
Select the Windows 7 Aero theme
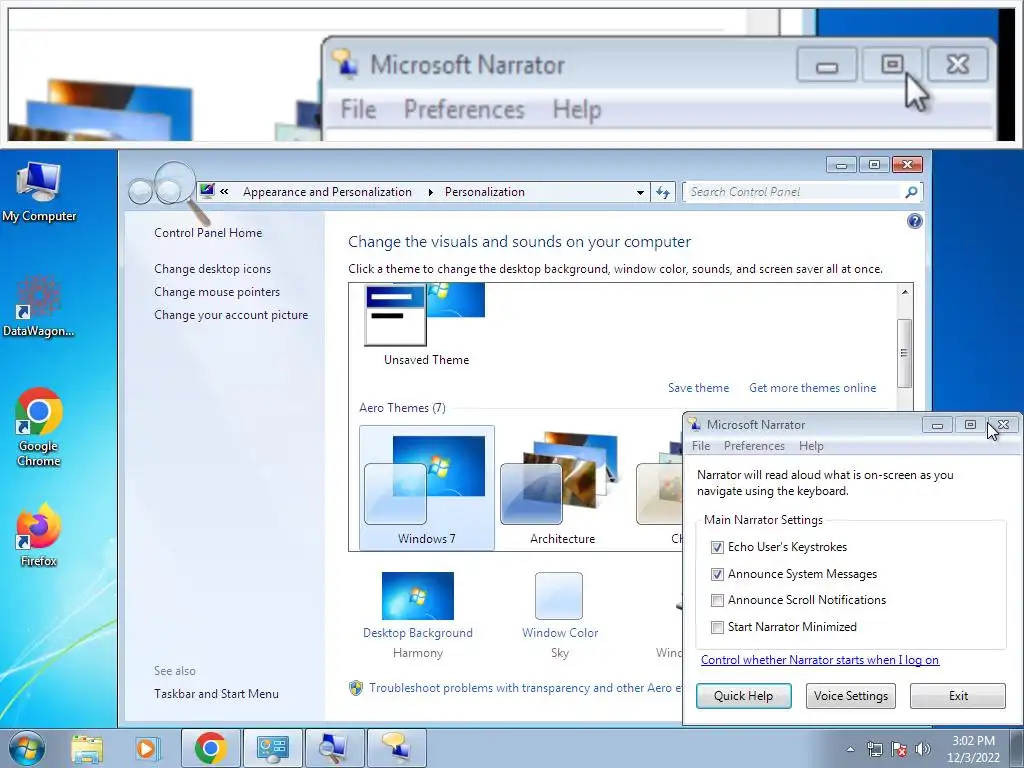click(426, 487)
